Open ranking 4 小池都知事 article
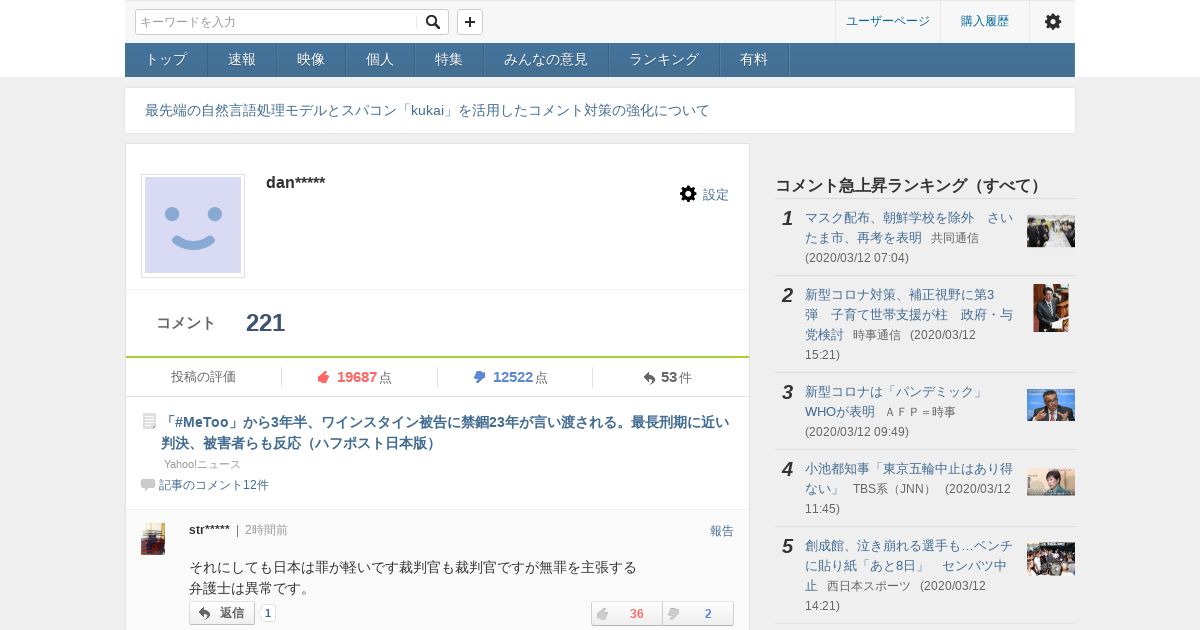The image size is (1200, 630). [x=909, y=479]
